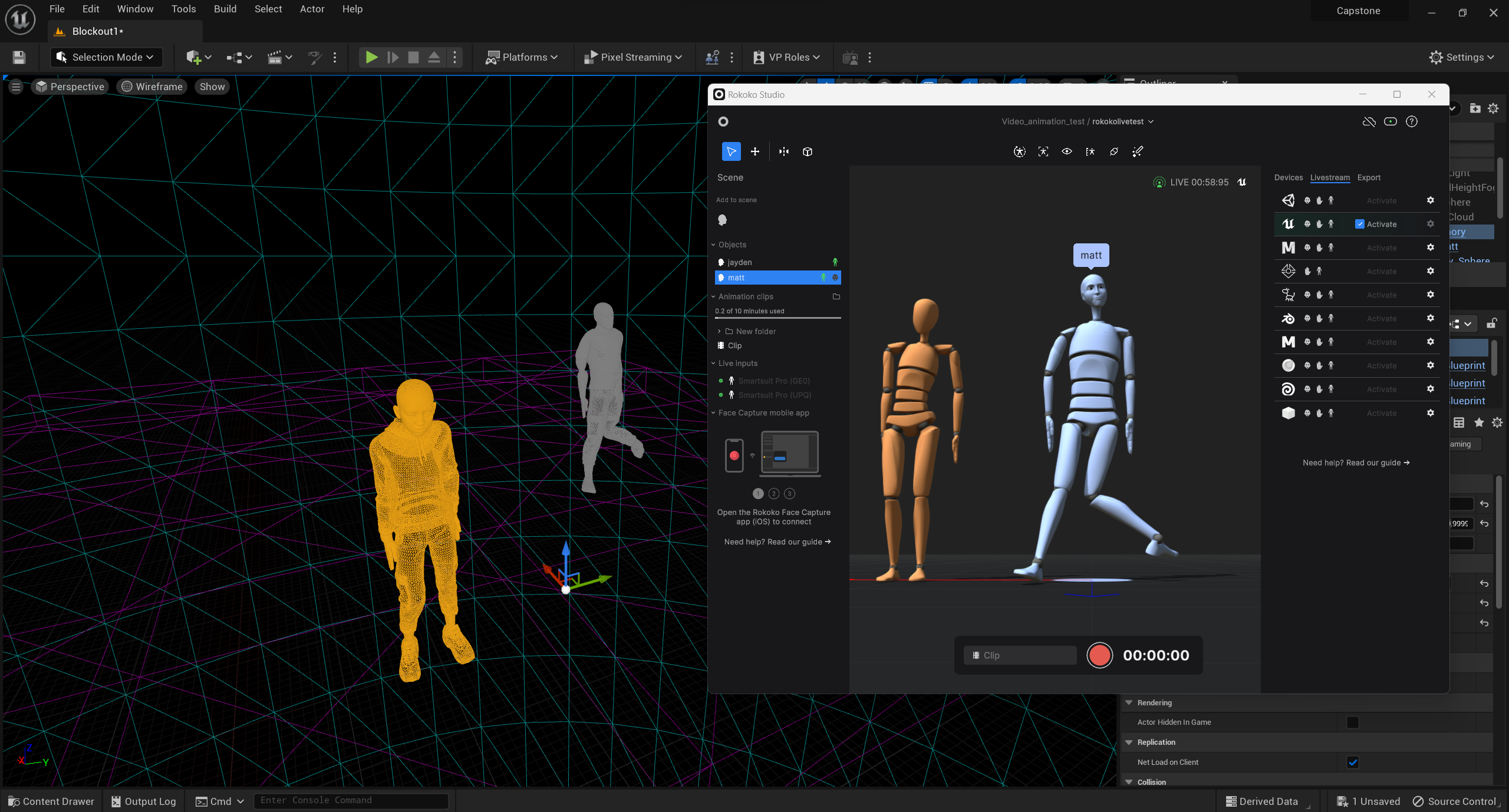
Task: Click the cloud sync off icon
Action: [x=1369, y=121]
